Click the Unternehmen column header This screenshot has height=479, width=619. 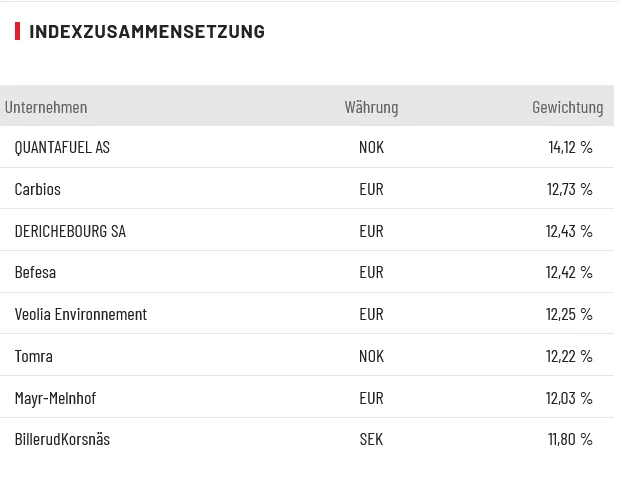tap(46, 106)
